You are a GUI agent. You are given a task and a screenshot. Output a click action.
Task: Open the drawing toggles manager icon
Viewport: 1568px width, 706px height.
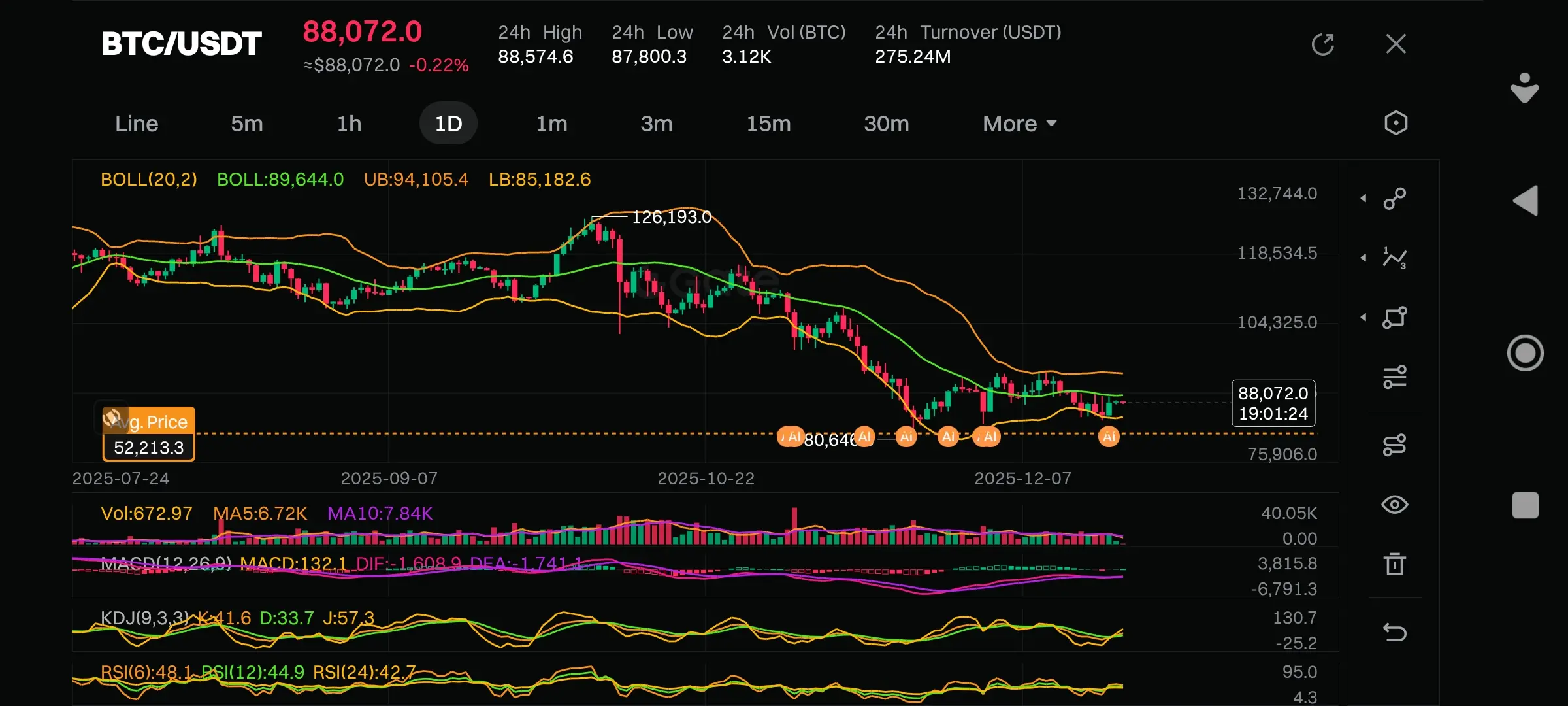tap(1394, 445)
